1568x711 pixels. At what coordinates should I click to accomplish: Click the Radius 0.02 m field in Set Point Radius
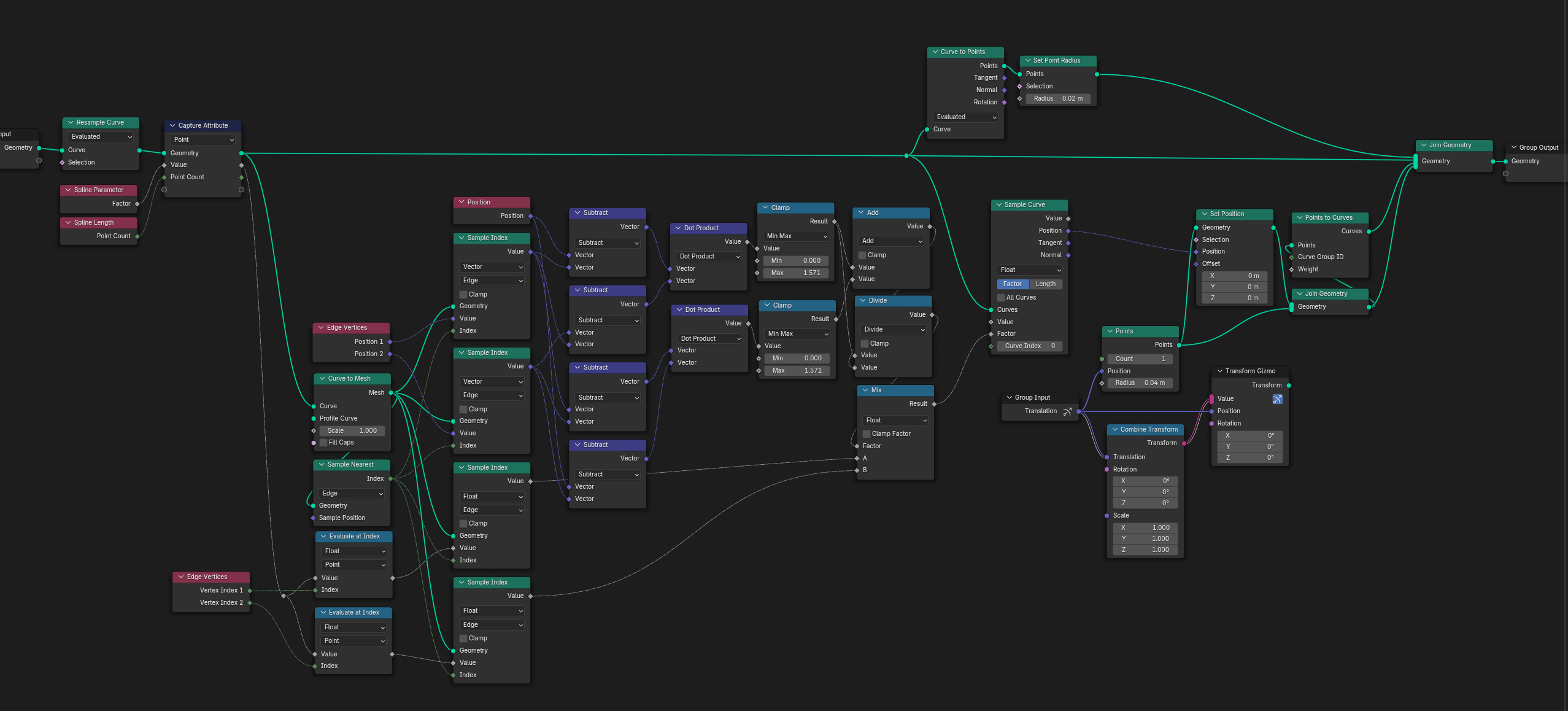coord(1057,99)
